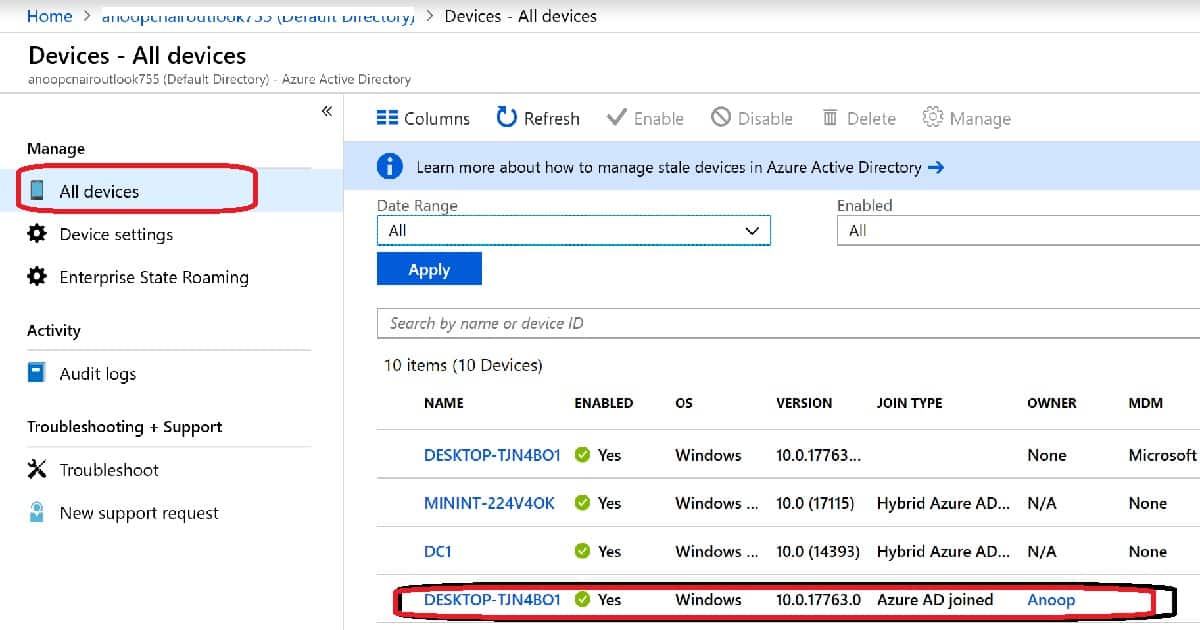Viewport: 1200px width, 630px height.
Task: Open the Manage option
Action: pos(966,118)
